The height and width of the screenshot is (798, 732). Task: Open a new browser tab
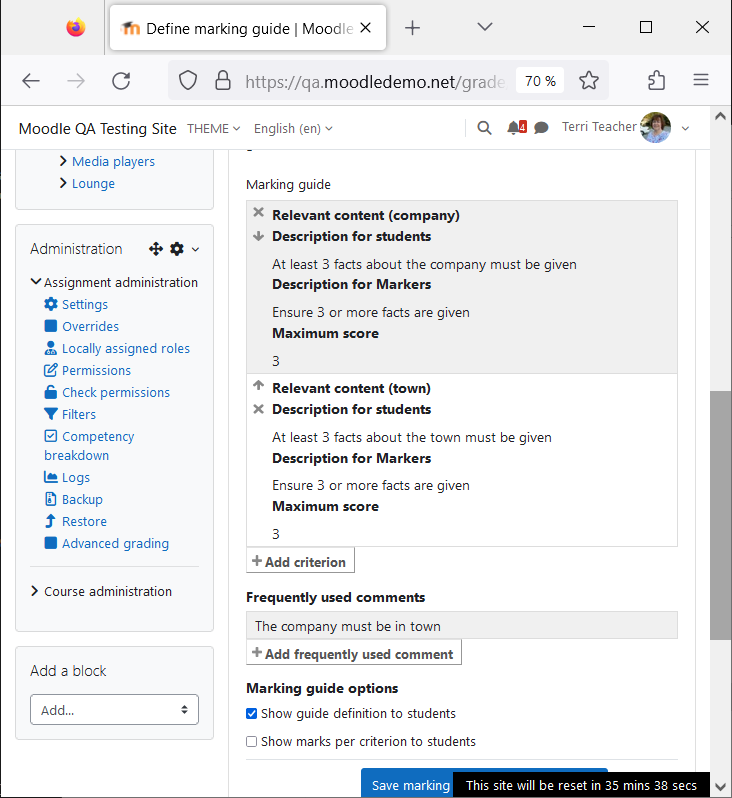coord(412,27)
